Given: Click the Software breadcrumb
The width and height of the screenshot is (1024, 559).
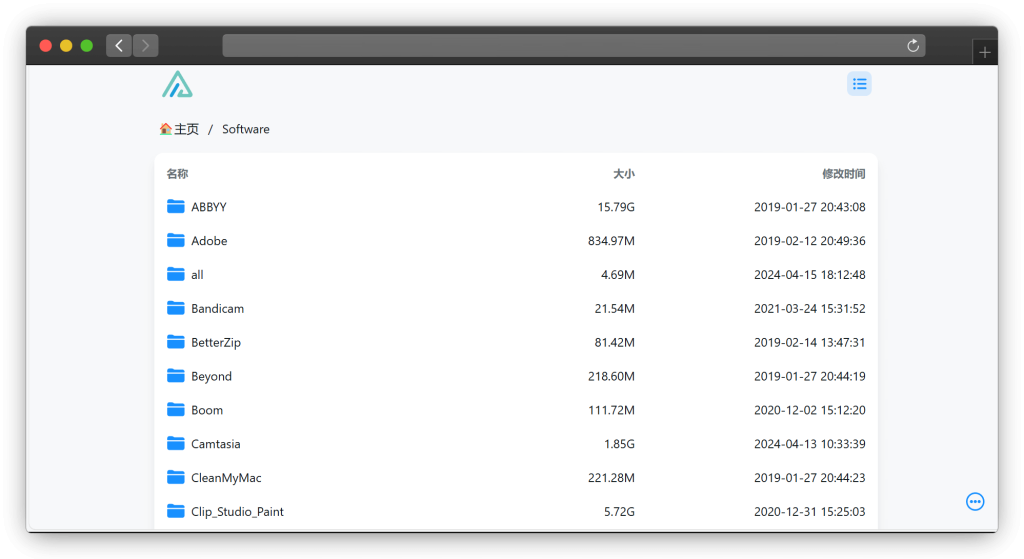Looking at the screenshot, I should 246,129.
